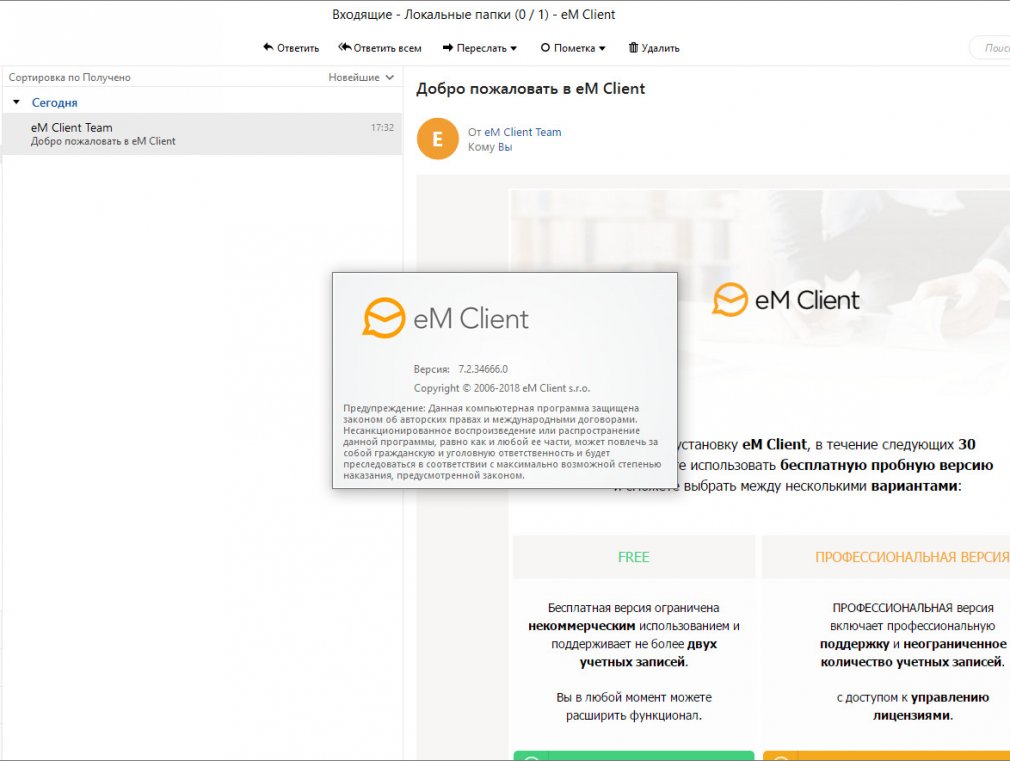
Task: Click the Ответить reply arrow icon
Action: (268, 47)
